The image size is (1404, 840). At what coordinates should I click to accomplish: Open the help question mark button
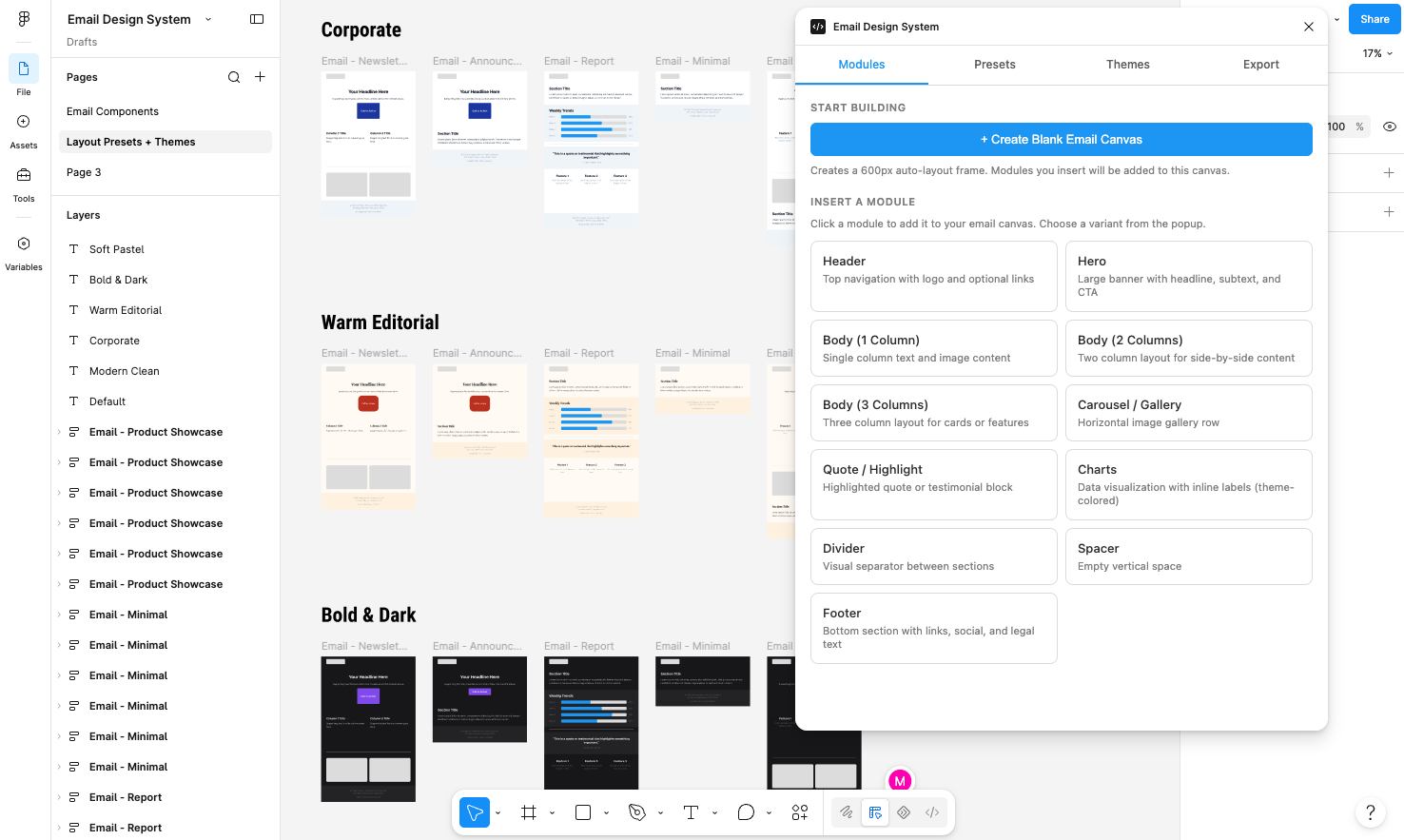(x=1370, y=812)
